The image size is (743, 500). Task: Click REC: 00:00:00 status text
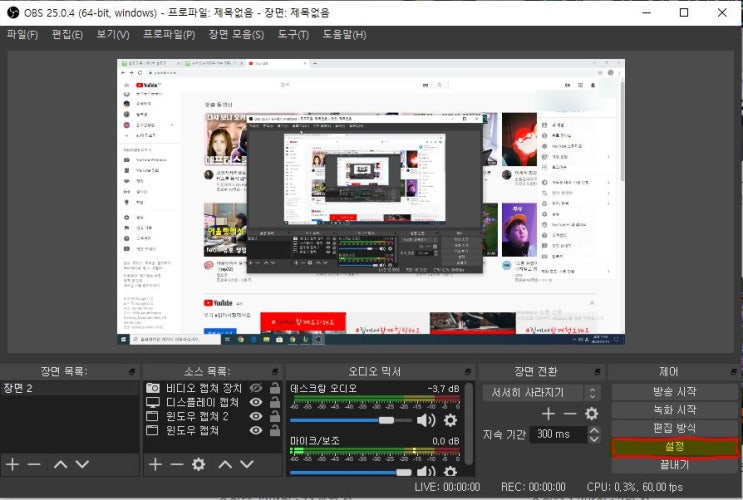click(x=533, y=487)
